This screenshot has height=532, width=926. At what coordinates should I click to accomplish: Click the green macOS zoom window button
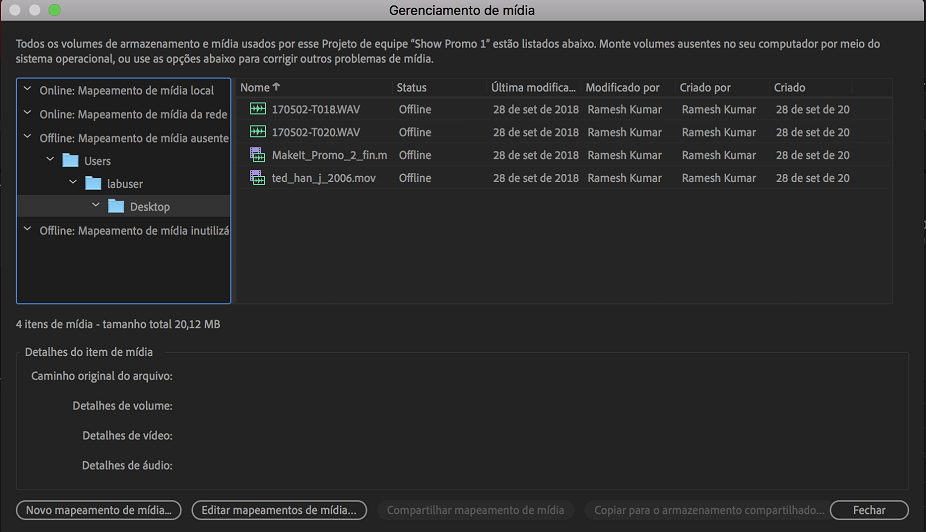coord(54,9)
